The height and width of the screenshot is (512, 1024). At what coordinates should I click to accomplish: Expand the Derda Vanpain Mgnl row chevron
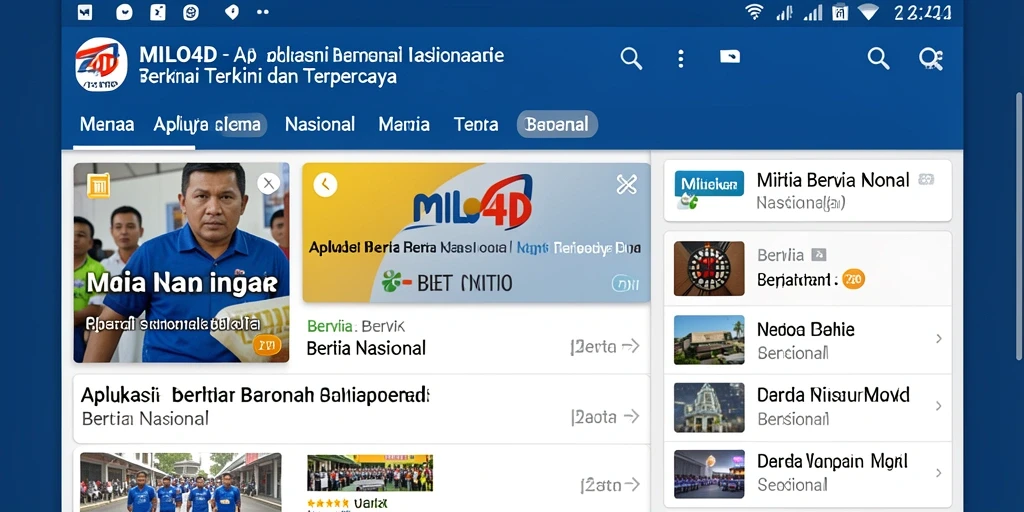938,473
